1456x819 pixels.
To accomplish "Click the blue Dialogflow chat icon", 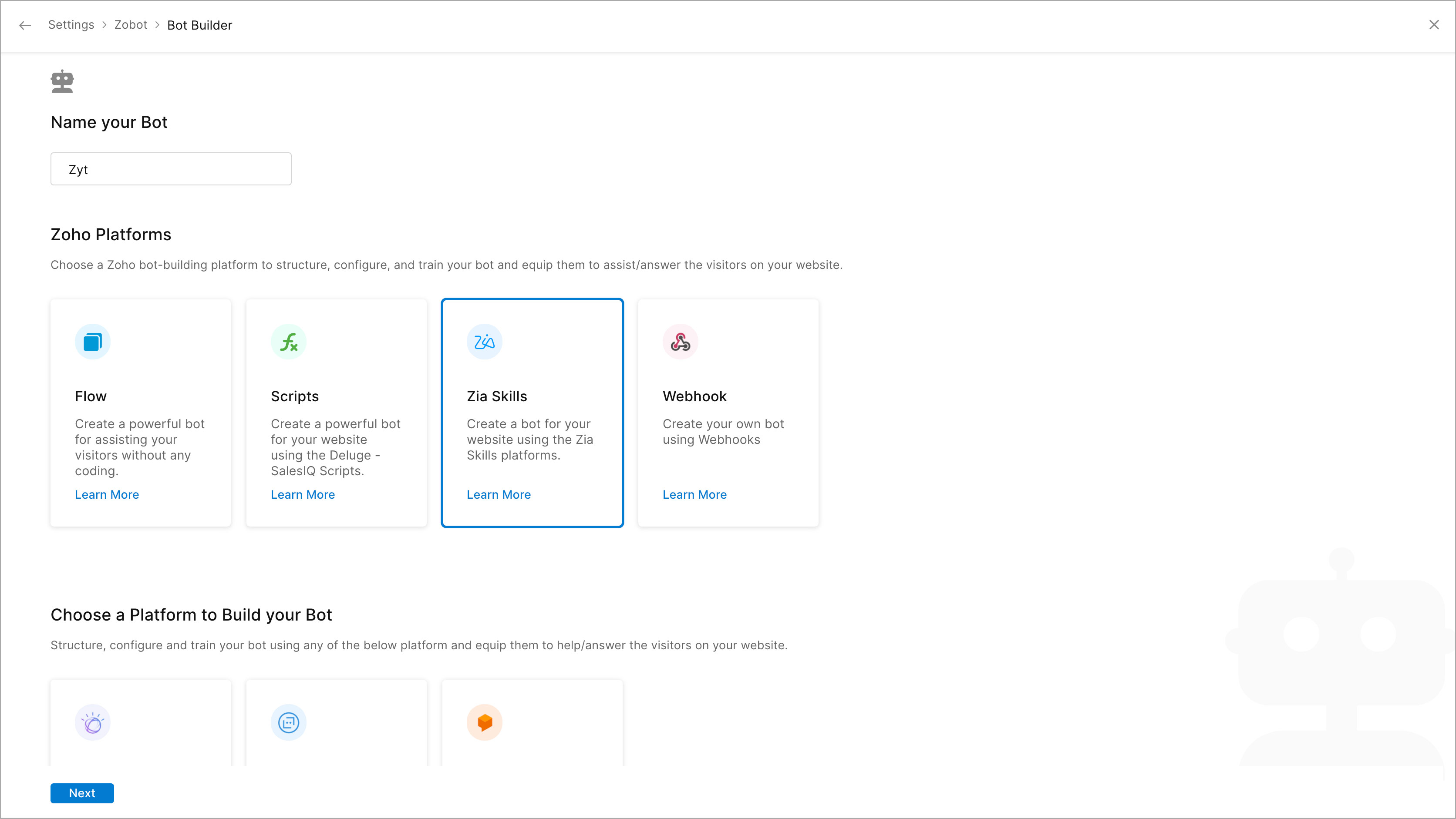I will pos(288,722).
